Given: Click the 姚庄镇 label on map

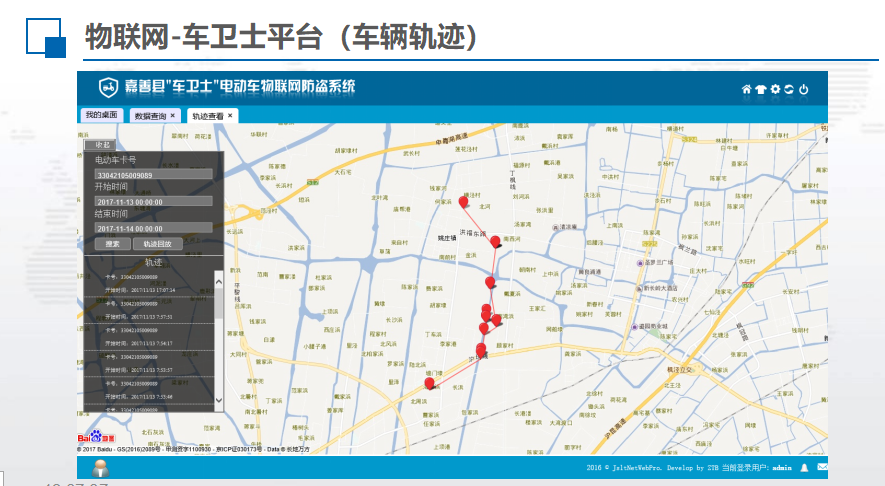Looking at the screenshot, I should pyautogui.click(x=447, y=238).
